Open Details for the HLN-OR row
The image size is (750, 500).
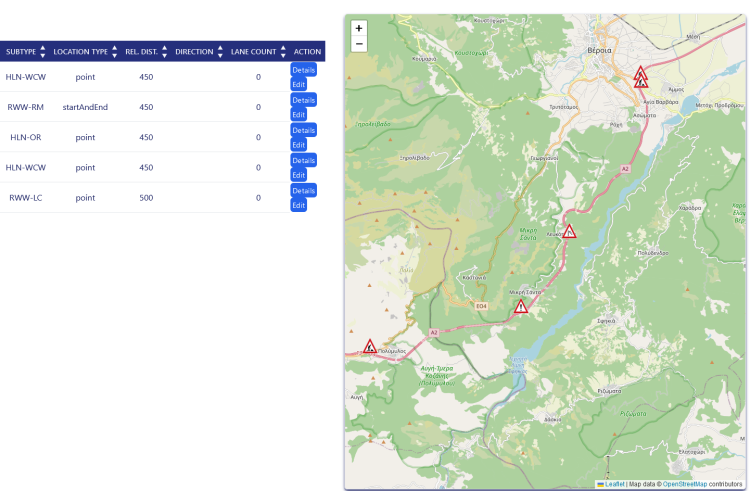(304, 130)
